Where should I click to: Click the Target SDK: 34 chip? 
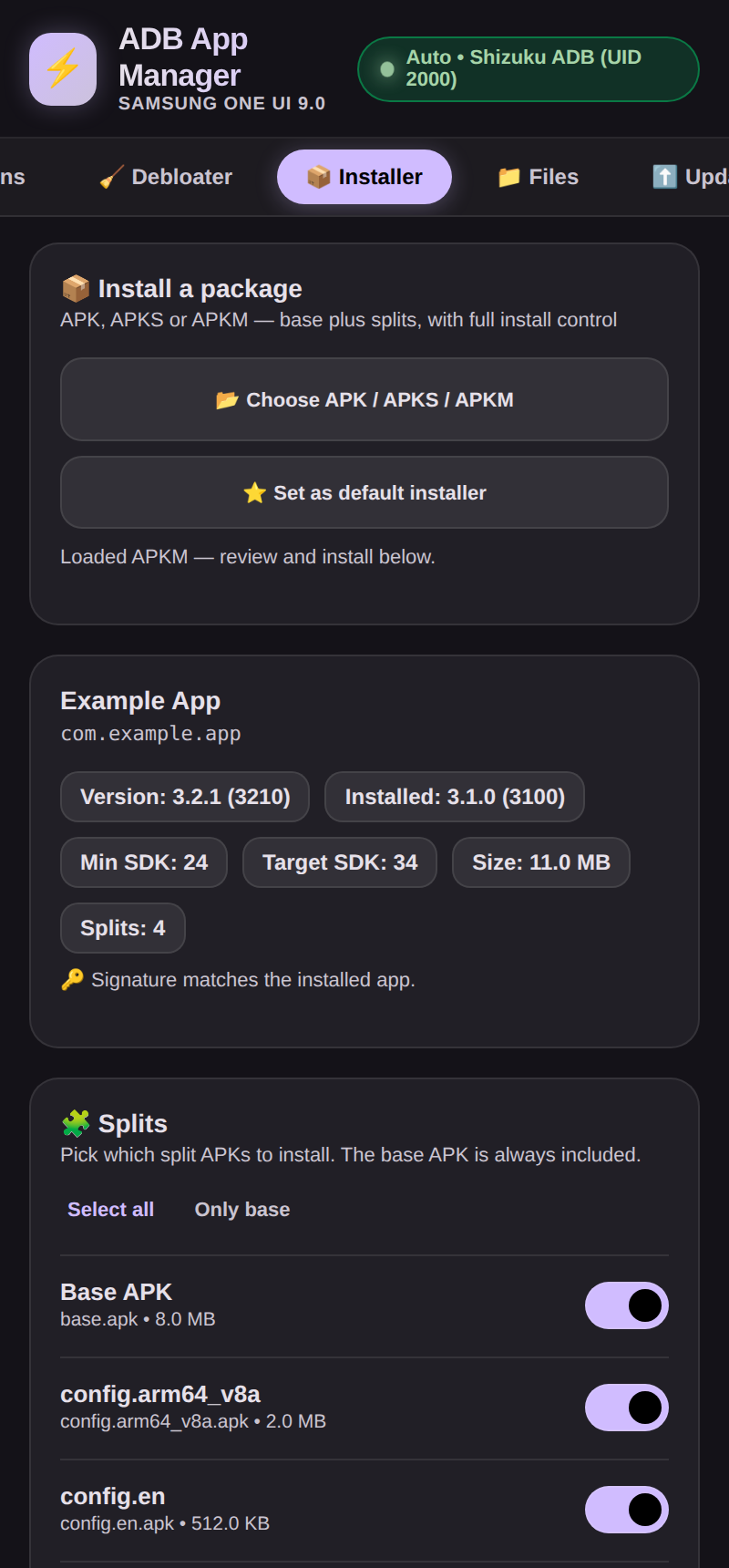(x=340, y=862)
